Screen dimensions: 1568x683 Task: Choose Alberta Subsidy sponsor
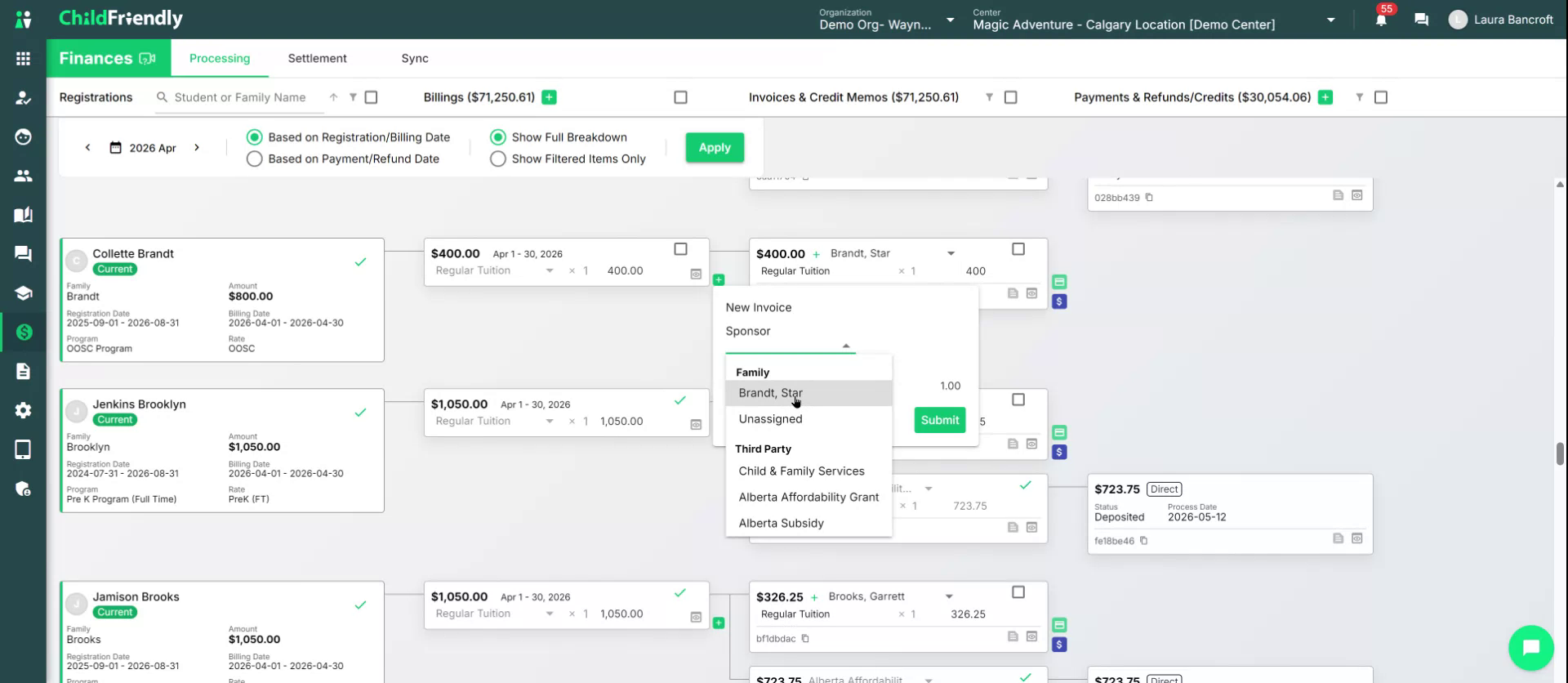[808, 524]
